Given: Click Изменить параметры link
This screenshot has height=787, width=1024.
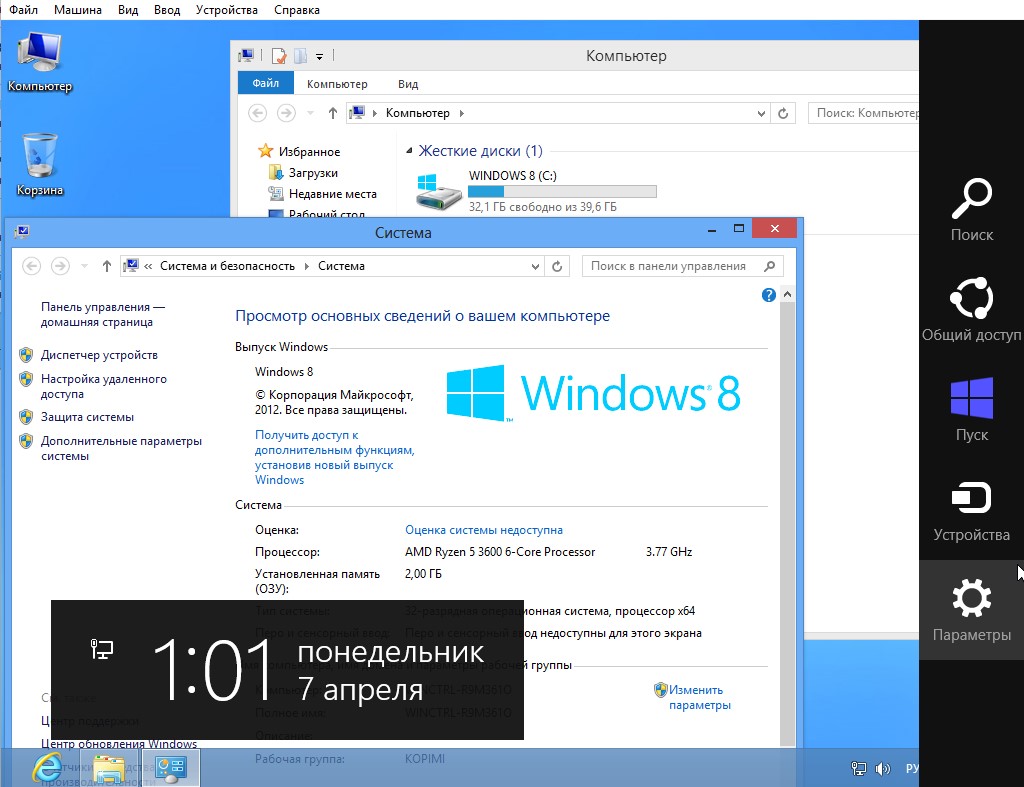Looking at the screenshot, I should (x=699, y=698).
